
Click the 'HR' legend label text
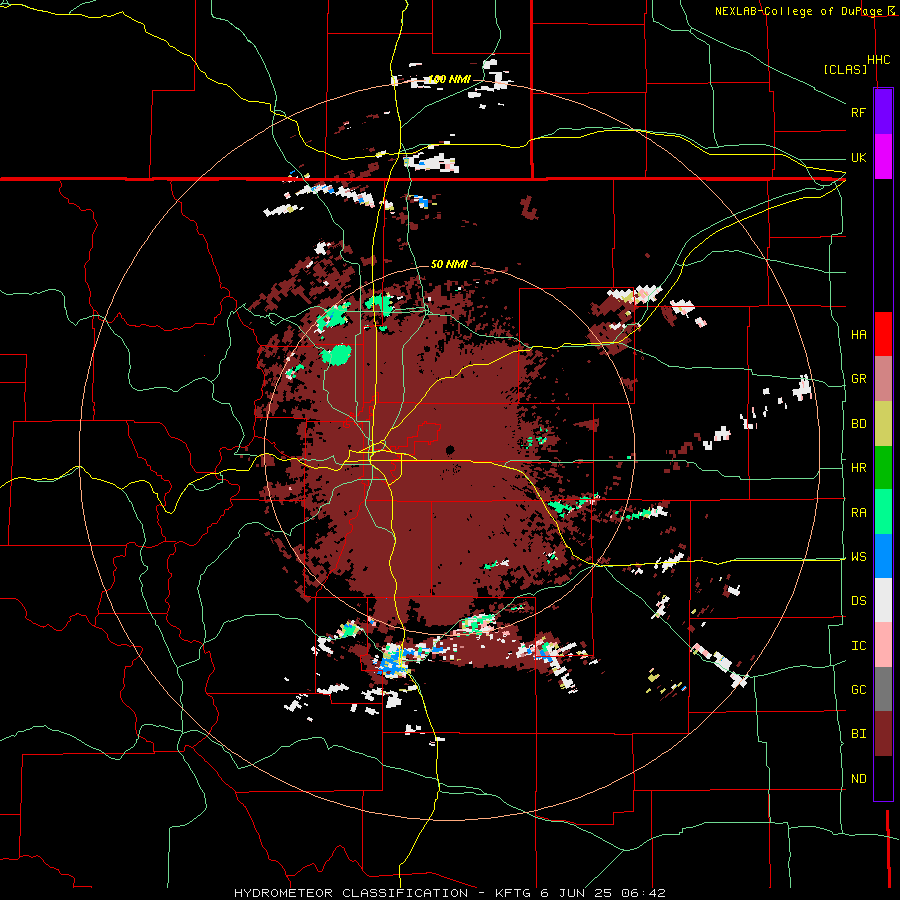pos(858,468)
